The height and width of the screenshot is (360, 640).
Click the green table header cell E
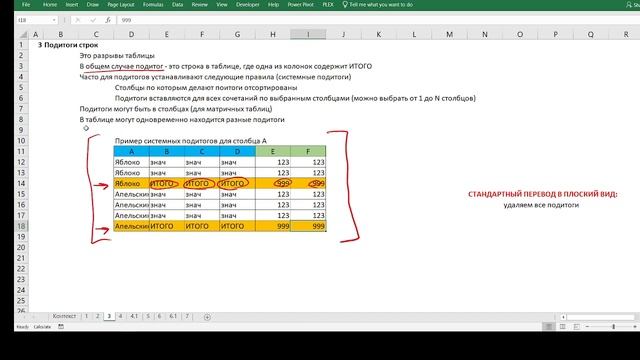coord(273,151)
